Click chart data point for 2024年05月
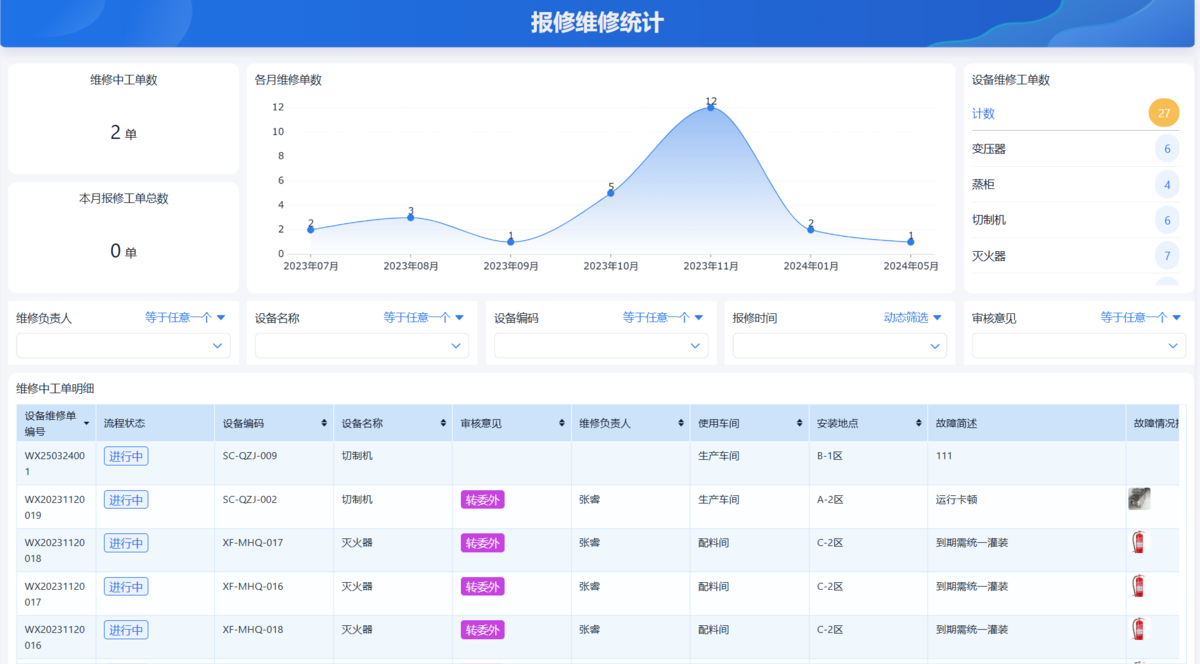 coord(911,241)
